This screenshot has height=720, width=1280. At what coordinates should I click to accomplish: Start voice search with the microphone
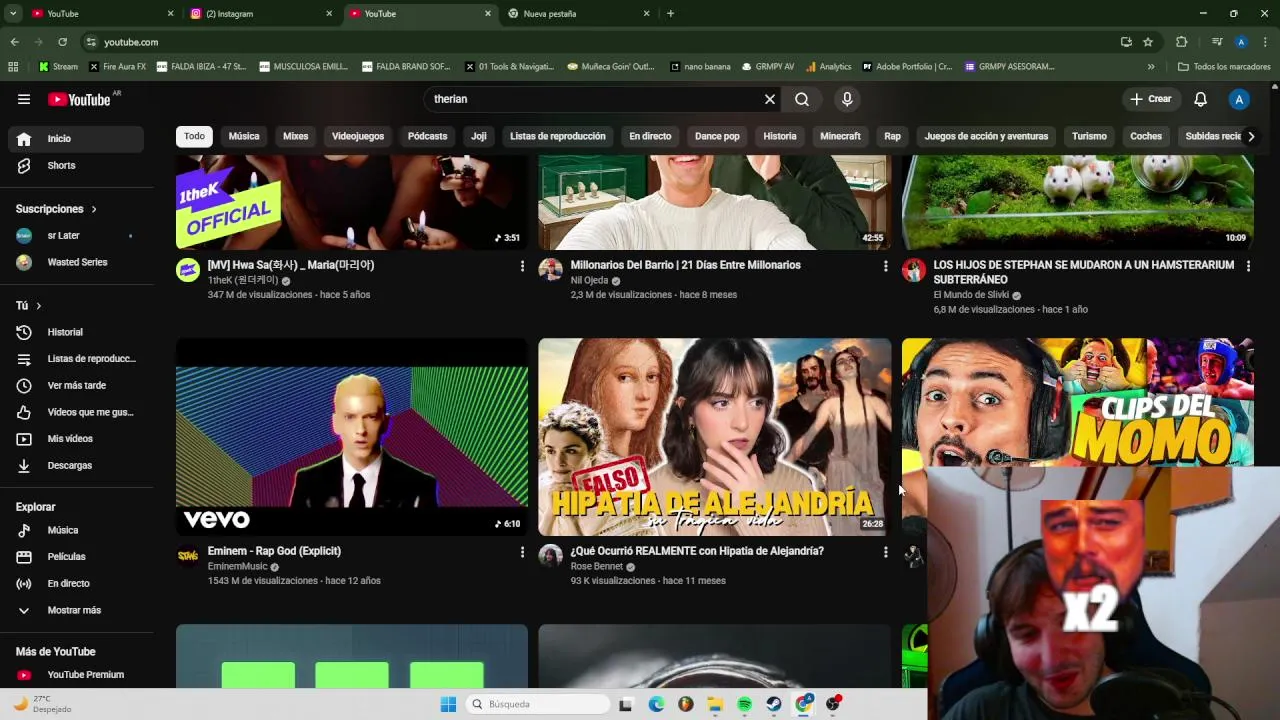(x=847, y=99)
